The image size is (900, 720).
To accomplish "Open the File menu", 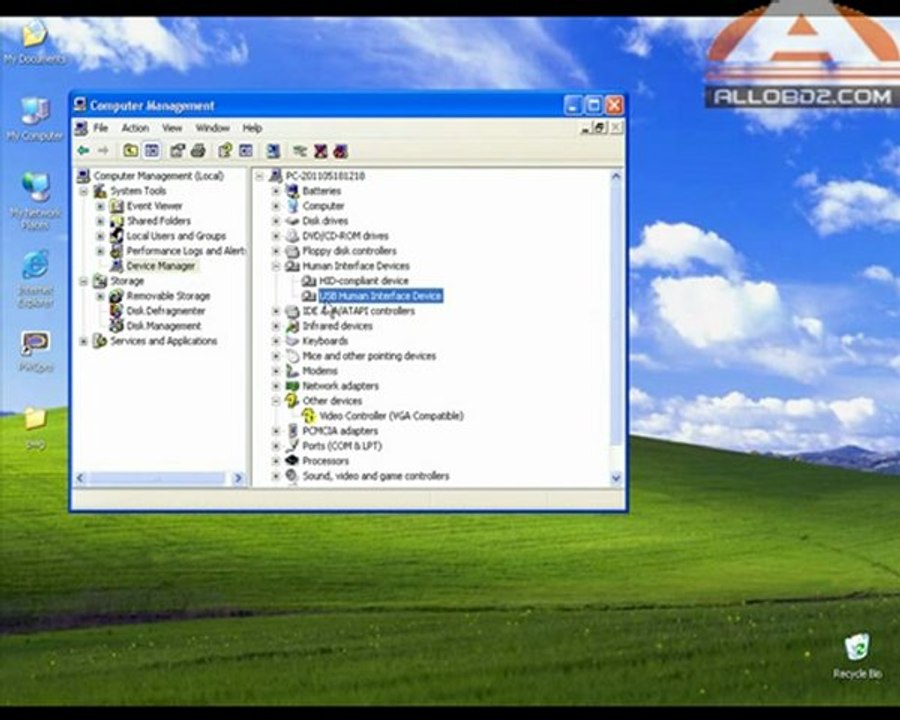I will coord(100,128).
